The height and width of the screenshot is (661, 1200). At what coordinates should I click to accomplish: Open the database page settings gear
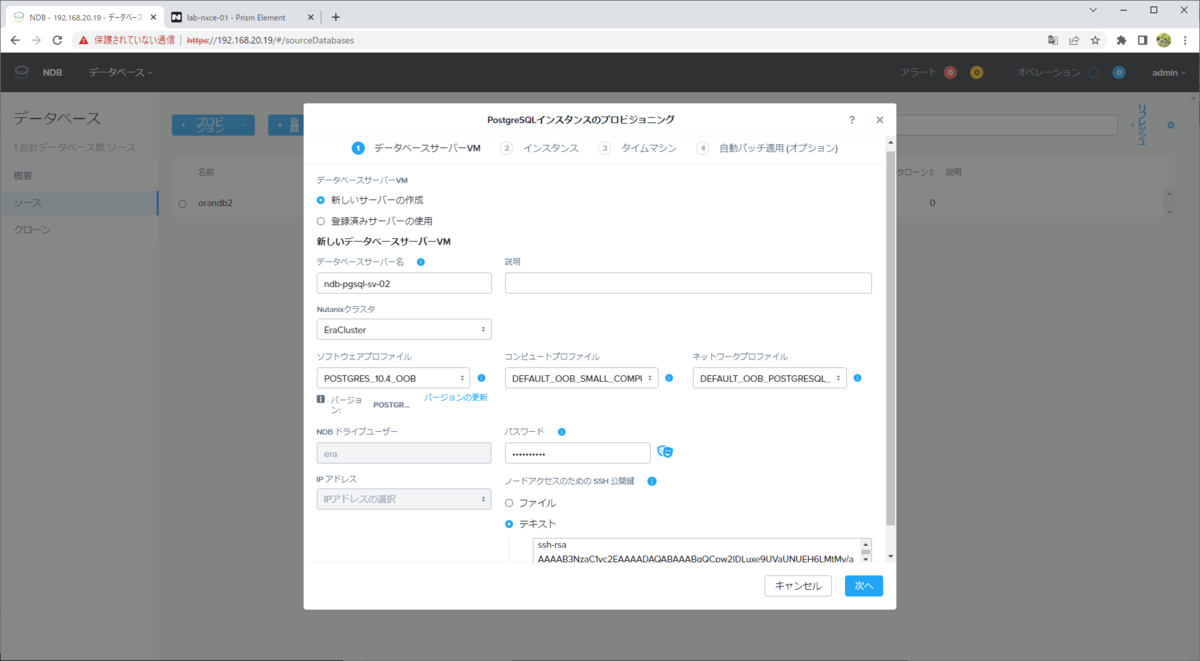click(x=1171, y=124)
